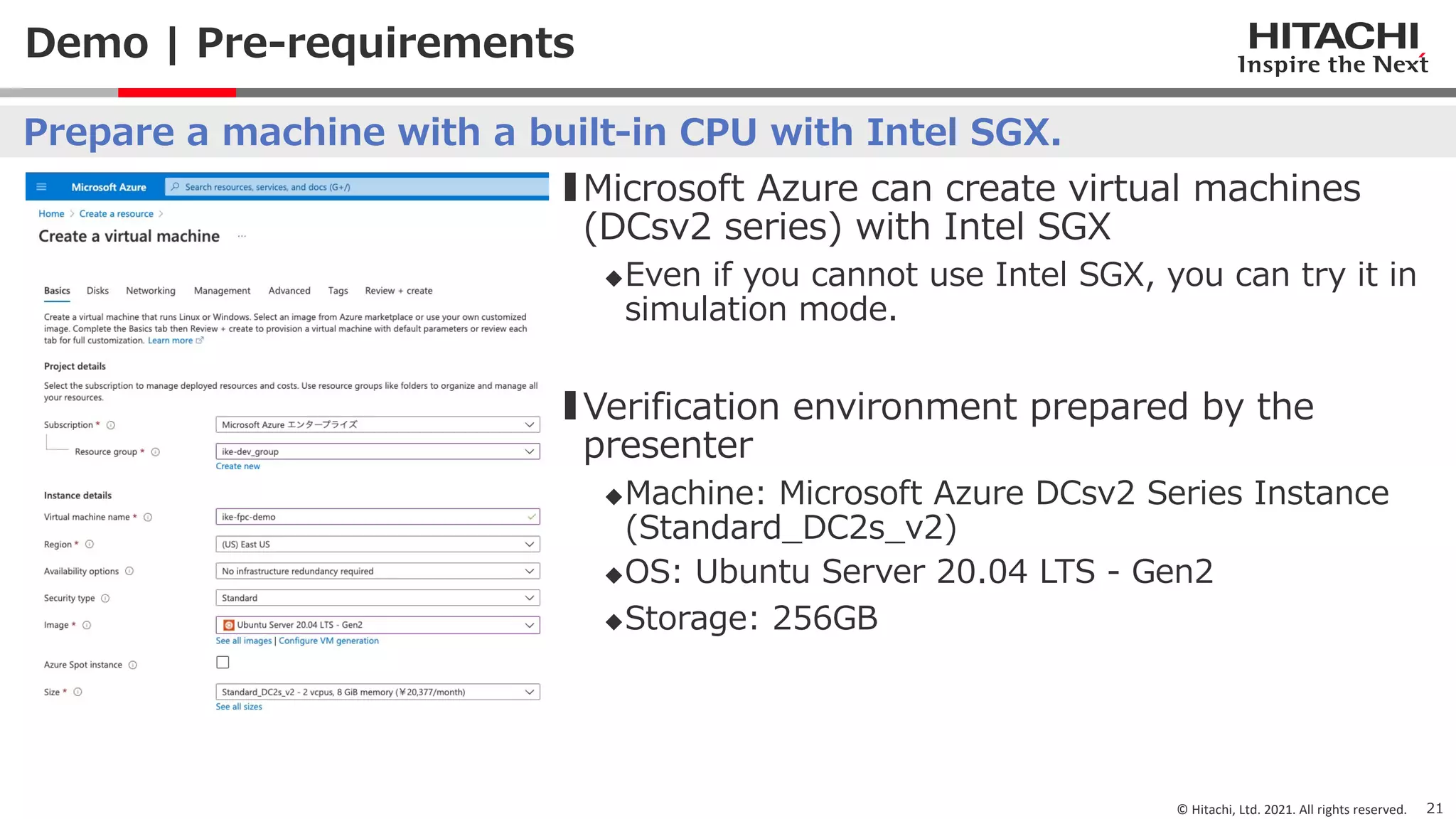Open the Image dropdown

(x=378, y=625)
